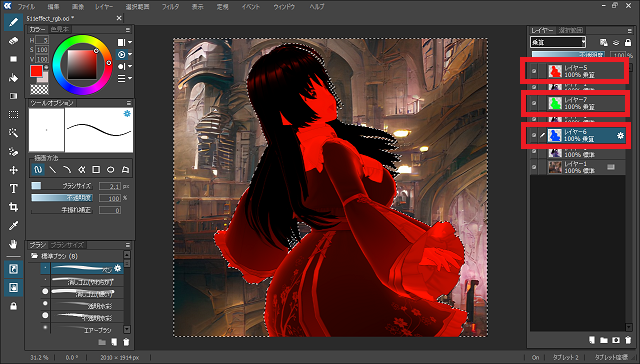Open the layer blend mode dropdown

pos(558,42)
